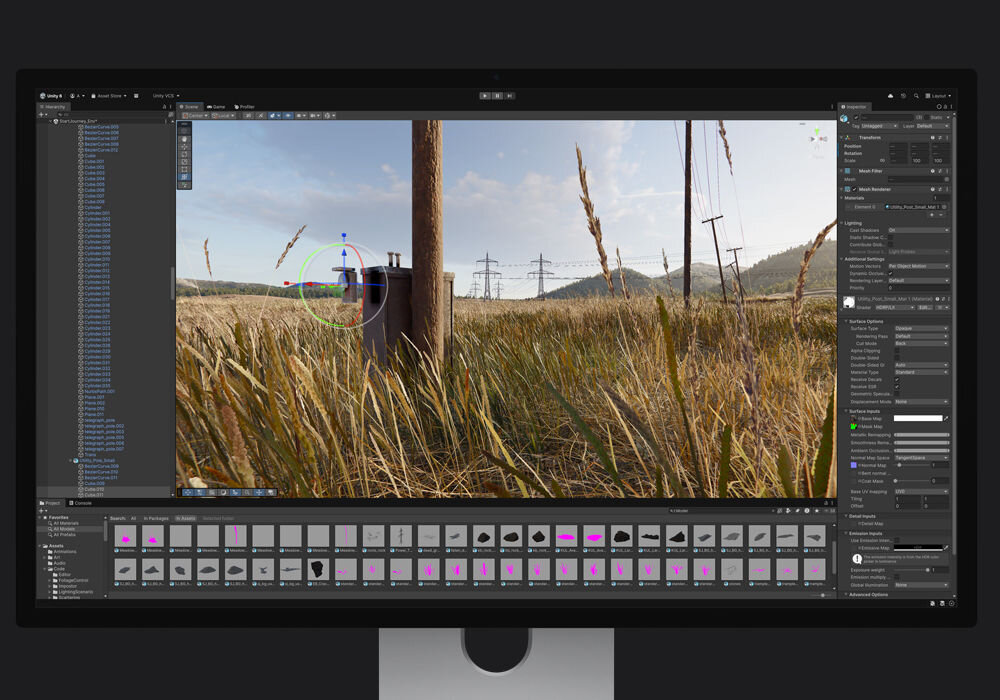
Task: Open the Surface Type dropdown set to Opaque
Action: 921,328
